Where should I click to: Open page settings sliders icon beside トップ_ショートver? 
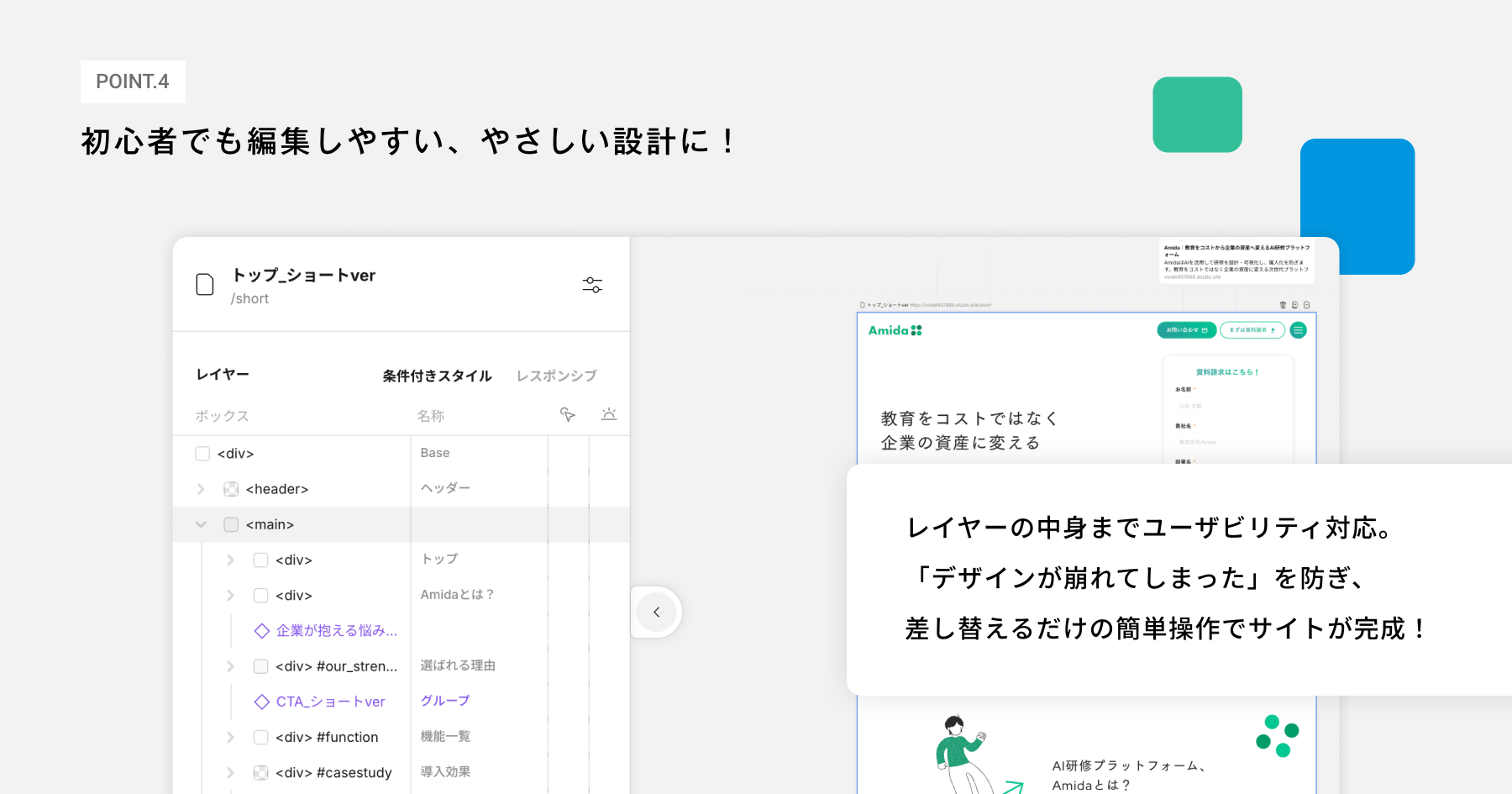pyautogui.click(x=592, y=285)
